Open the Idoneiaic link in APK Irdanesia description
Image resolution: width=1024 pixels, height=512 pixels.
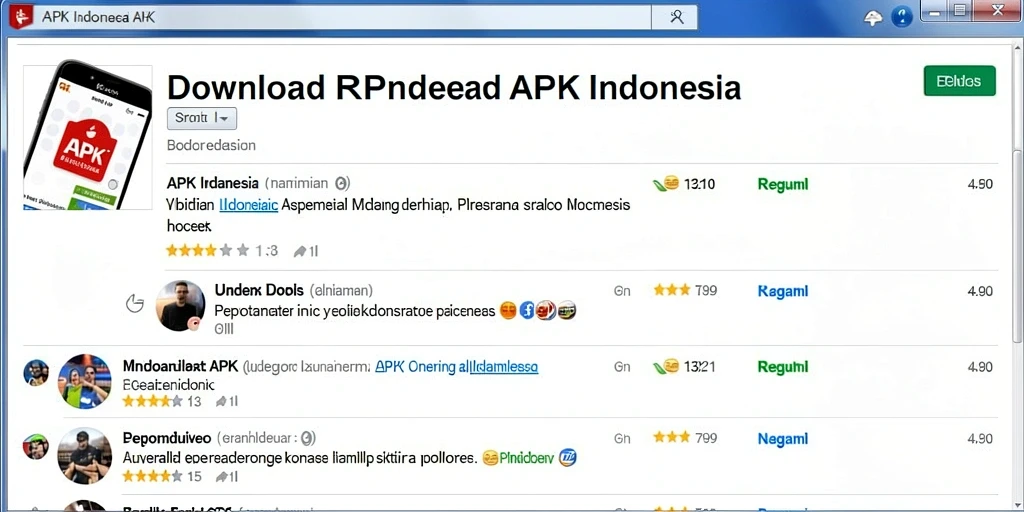248,205
